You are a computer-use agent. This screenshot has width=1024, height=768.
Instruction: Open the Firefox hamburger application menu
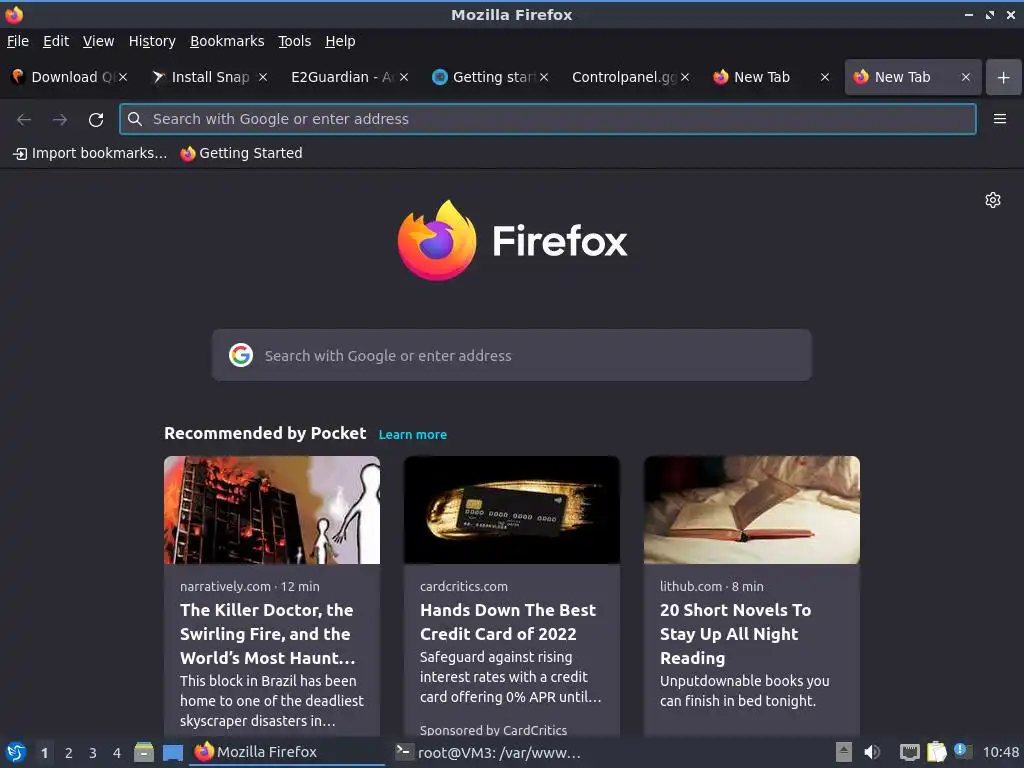(999, 119)
